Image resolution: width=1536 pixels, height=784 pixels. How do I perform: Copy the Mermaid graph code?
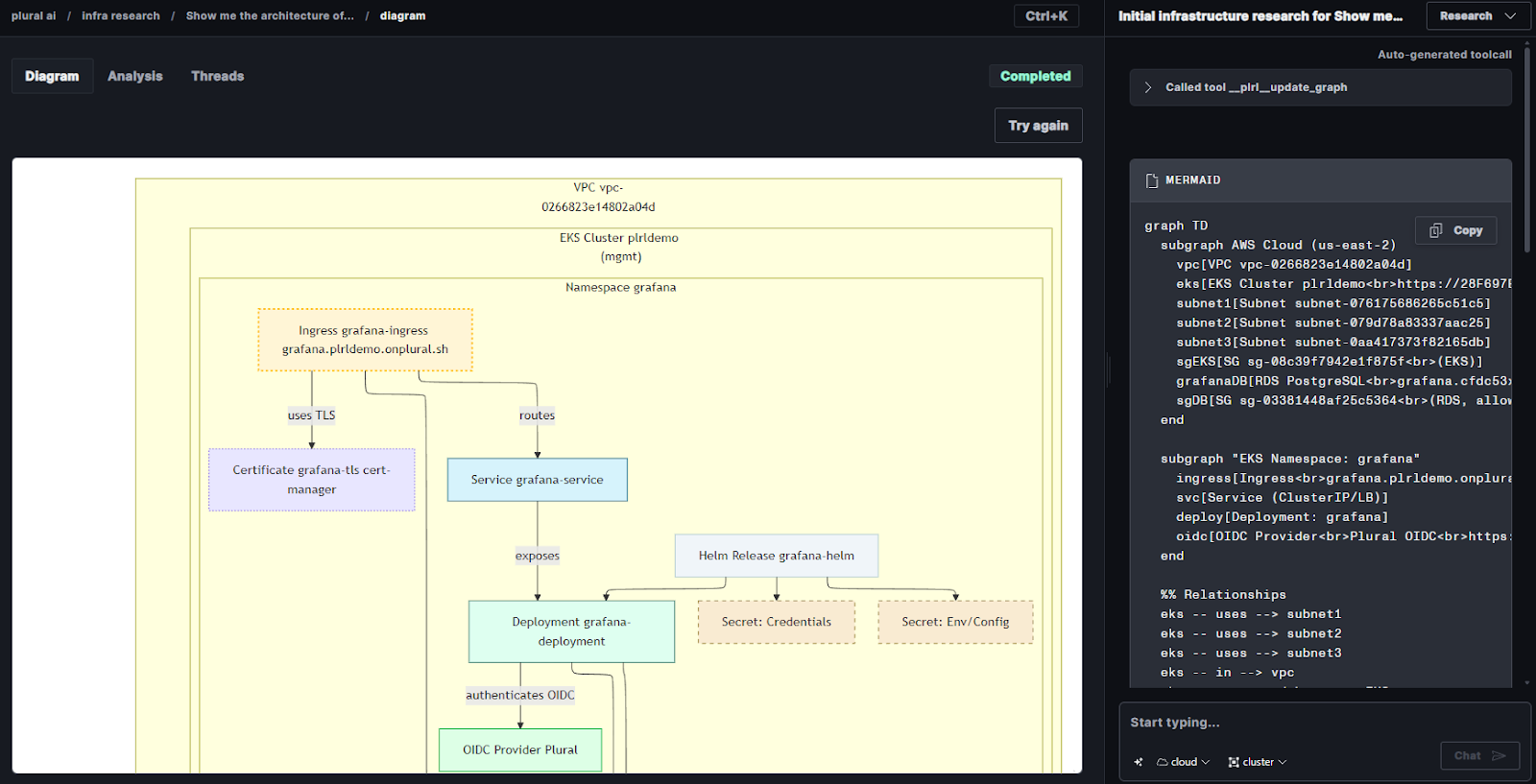[1455, 230]
